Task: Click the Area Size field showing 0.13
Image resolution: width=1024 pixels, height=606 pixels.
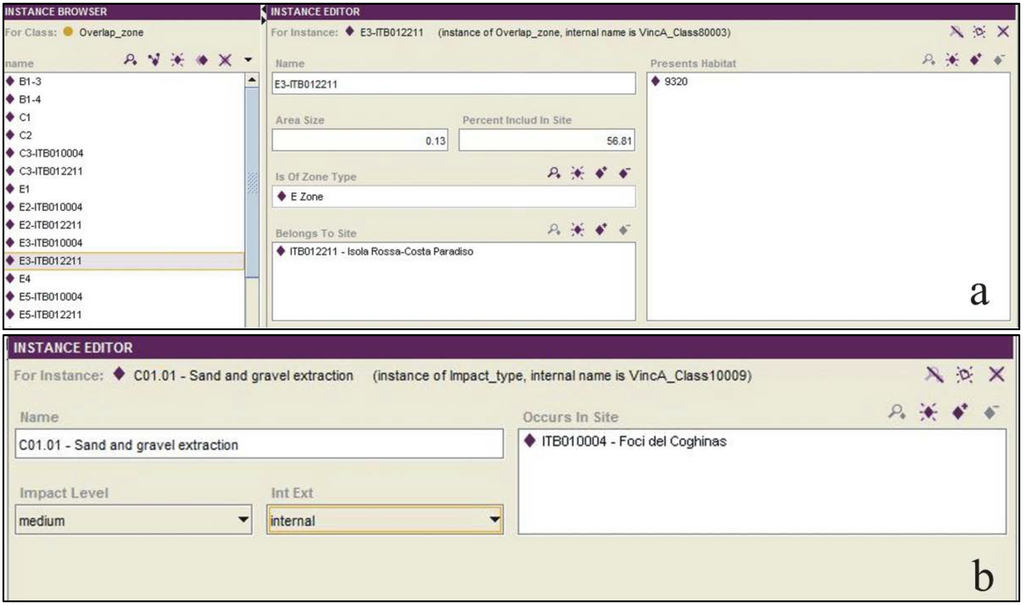Action: click(363, 141)
